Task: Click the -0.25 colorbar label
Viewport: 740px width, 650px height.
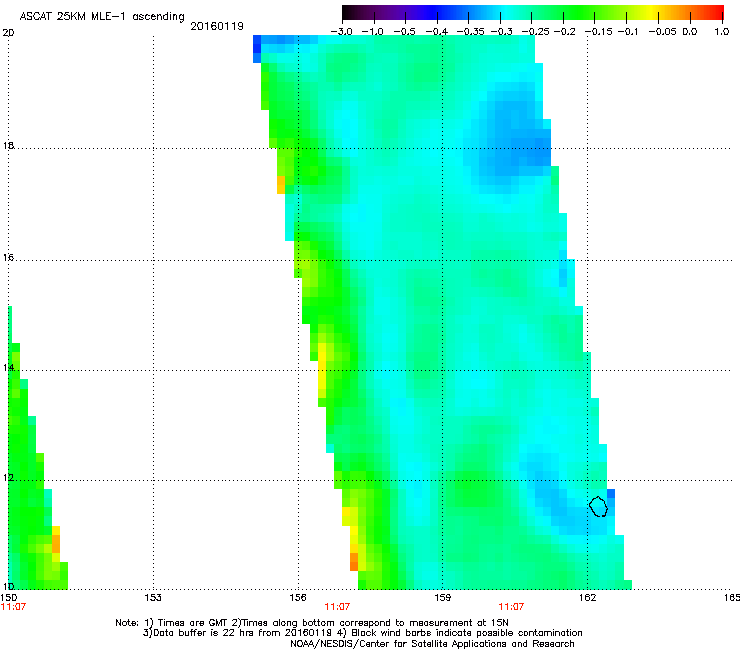Action: [x=535, y=32]
